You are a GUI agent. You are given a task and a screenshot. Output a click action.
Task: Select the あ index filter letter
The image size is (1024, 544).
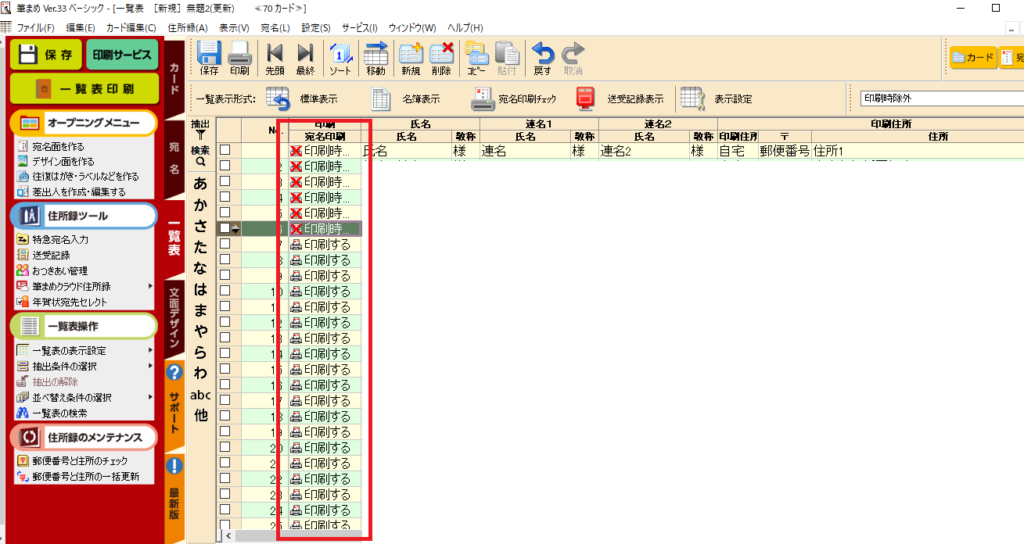[x=200, y=184]
